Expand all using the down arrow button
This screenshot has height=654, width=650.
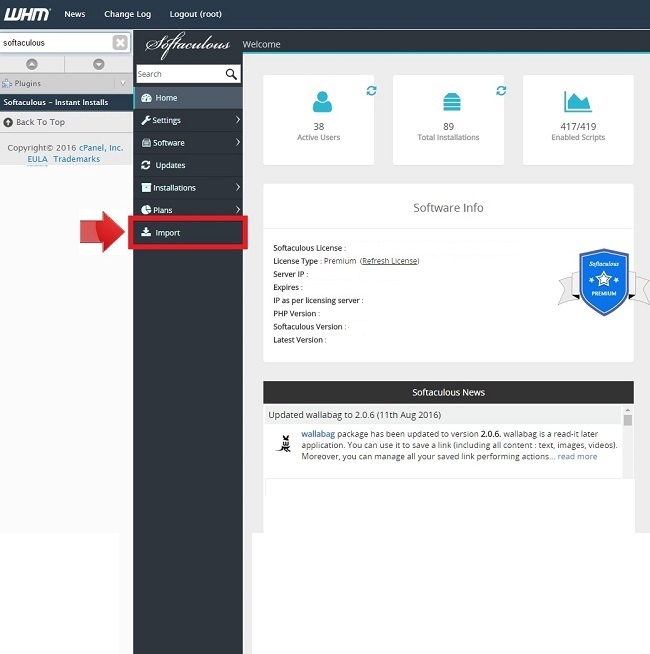99,64
